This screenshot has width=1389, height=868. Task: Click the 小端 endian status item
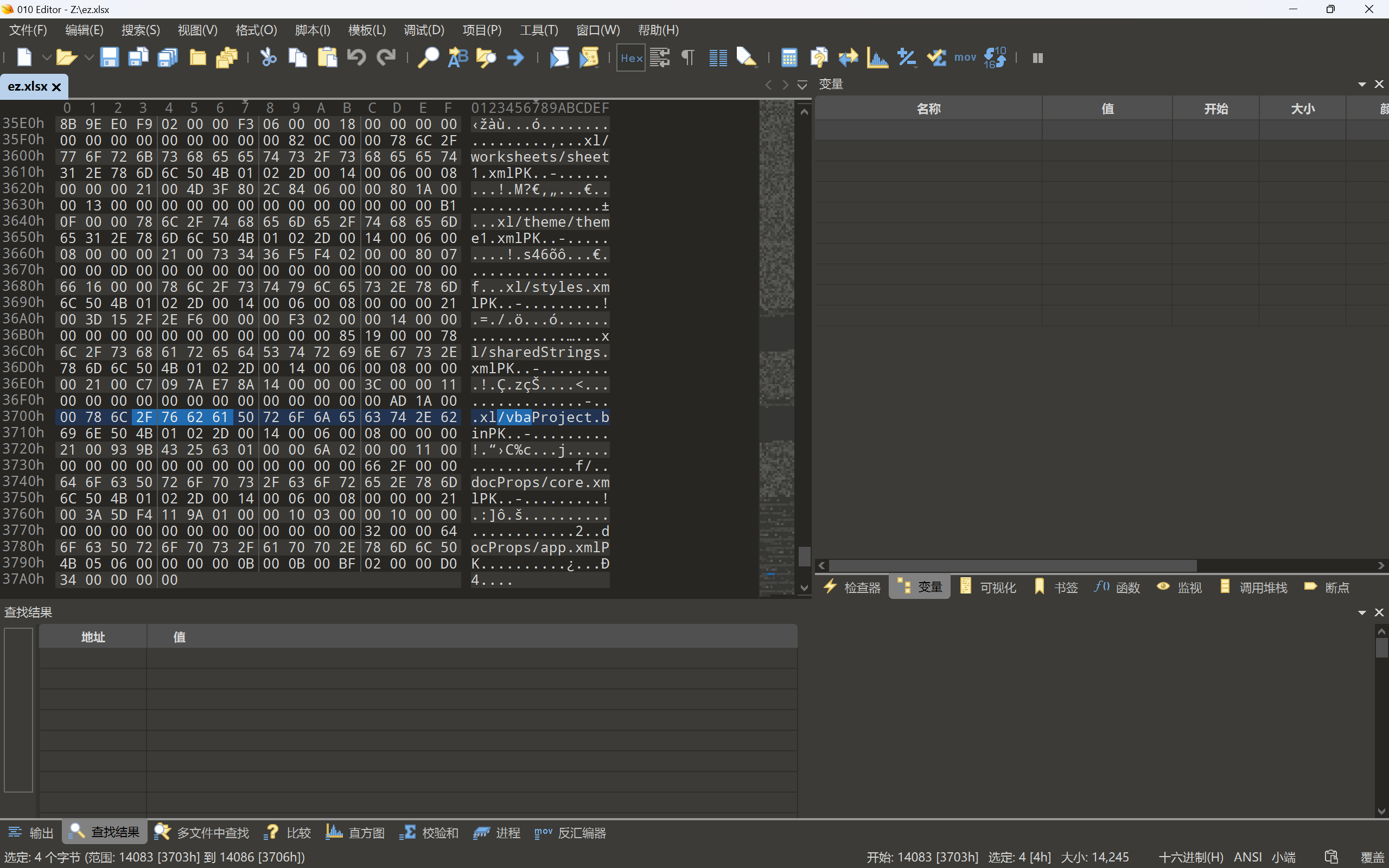tap(1283, 857)
